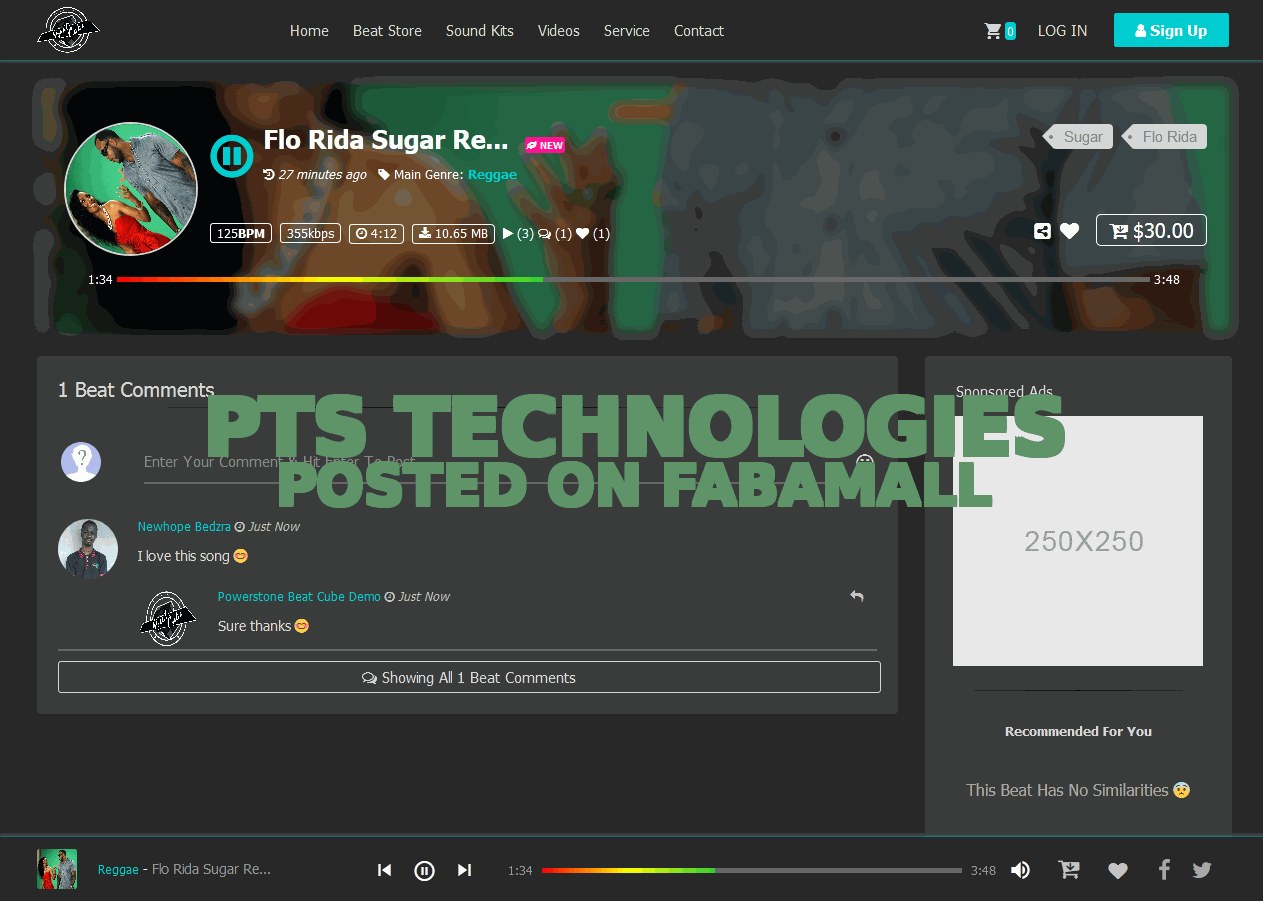
Task: Skip to next track in bottom player
Action: (464, 870)
